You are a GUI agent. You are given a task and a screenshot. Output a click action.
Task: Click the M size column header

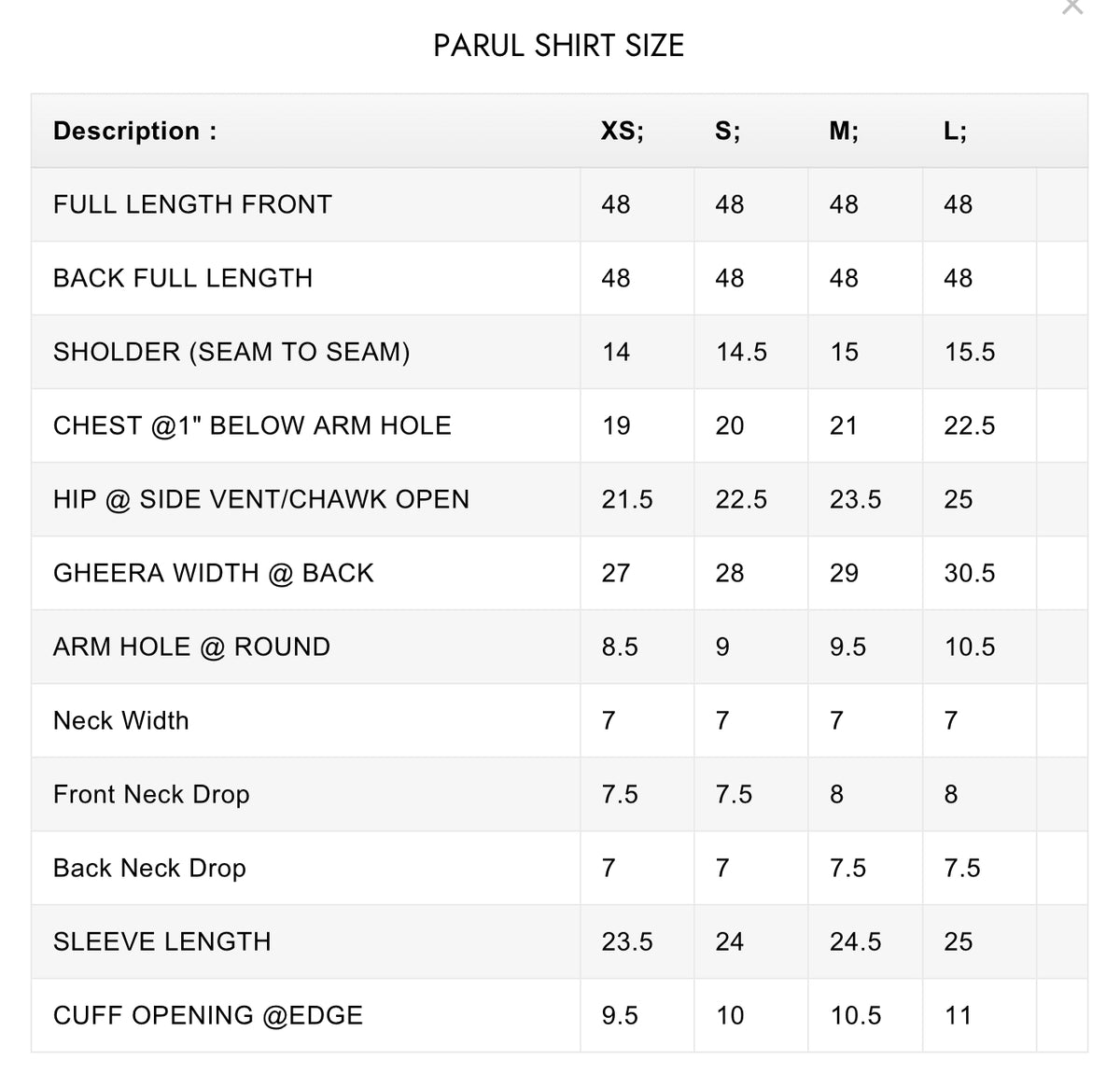[x=844, y=131]
